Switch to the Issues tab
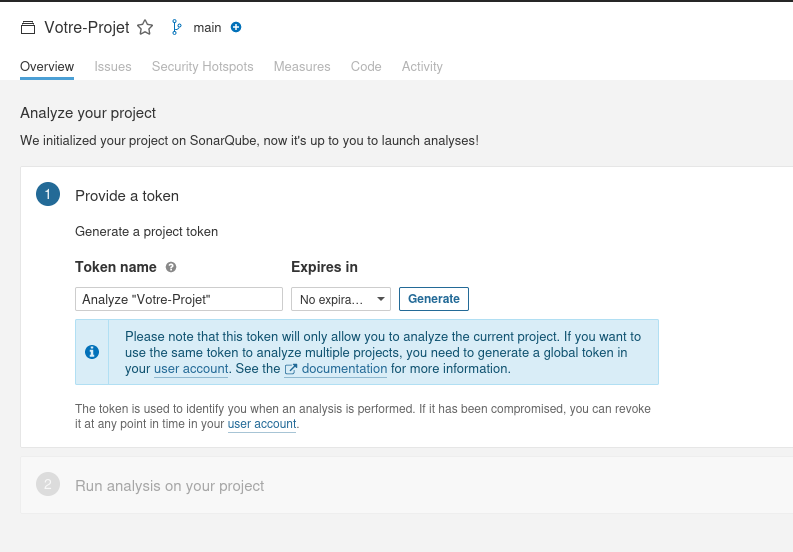Viewport: 793px width, 552px height. click(113, 66)
